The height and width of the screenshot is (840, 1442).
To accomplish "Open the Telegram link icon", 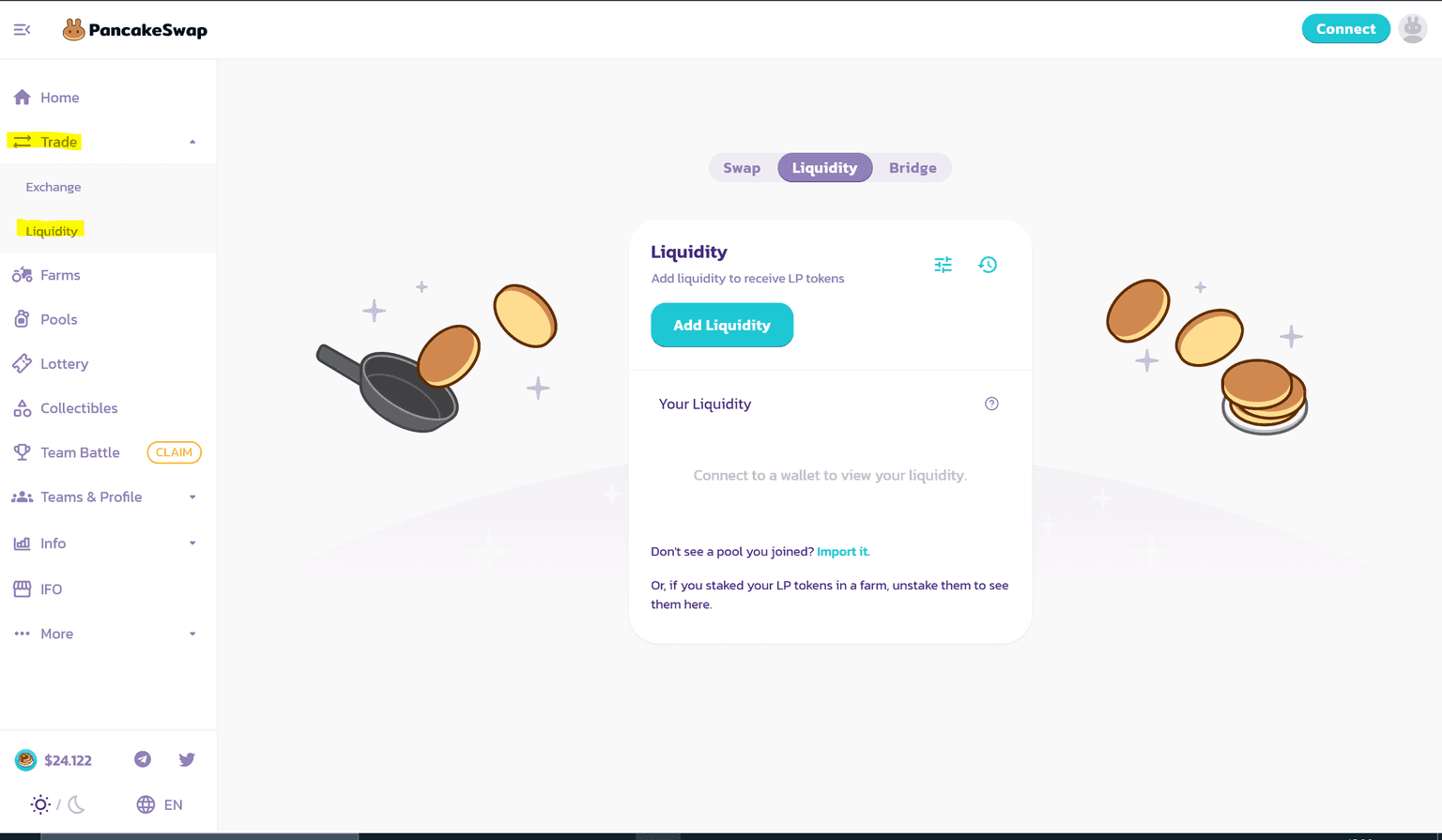I will (x=143, y=759).
